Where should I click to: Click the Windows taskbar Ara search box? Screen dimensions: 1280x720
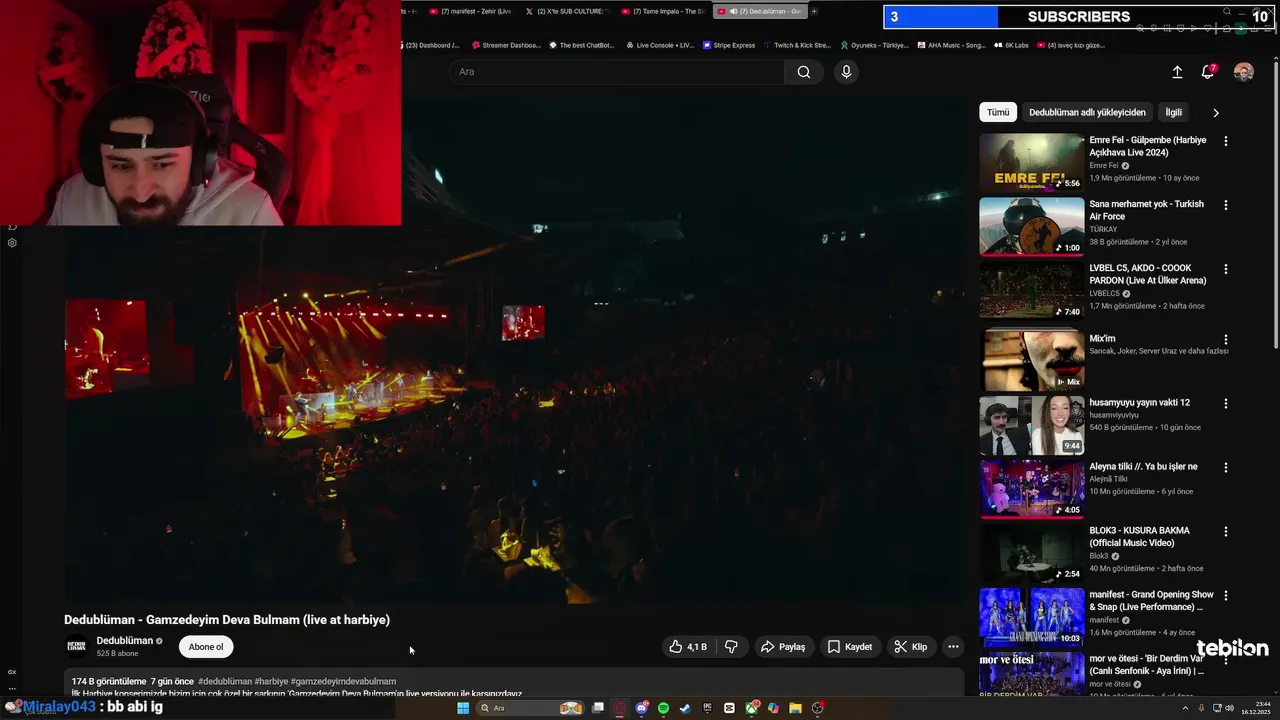point(530,708)
